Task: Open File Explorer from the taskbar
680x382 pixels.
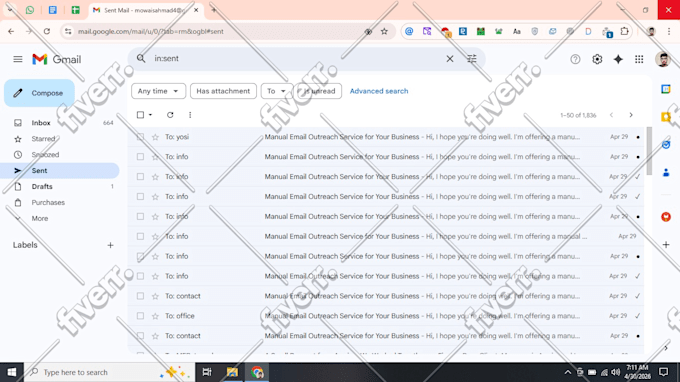Action: tap(232, 372)
